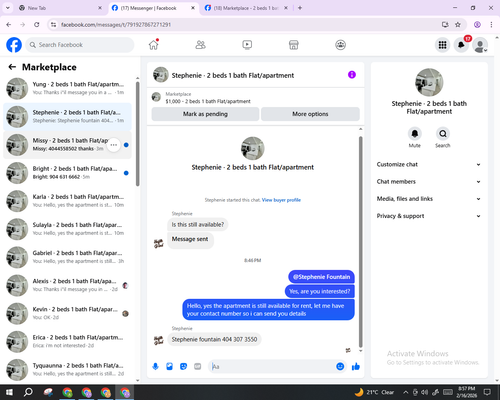500x400 pixels.
Task: Open View buyer profile link
Action: (281, 200)
